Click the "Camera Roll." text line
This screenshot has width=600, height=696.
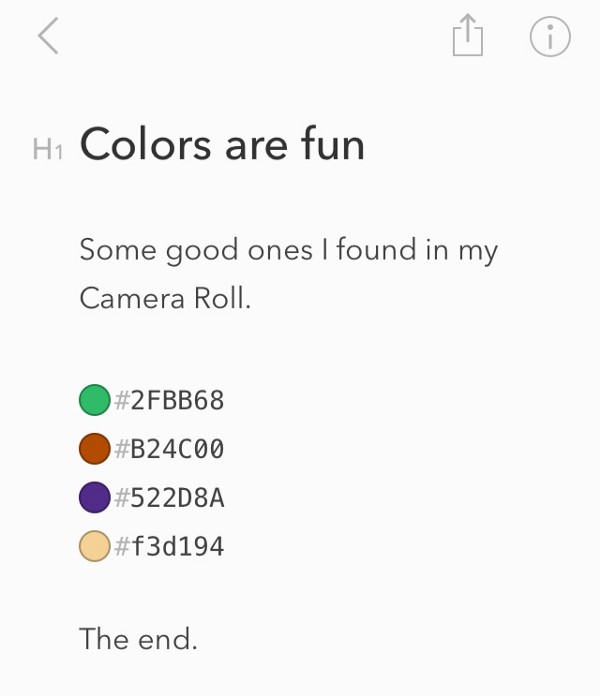coord(165,299)
